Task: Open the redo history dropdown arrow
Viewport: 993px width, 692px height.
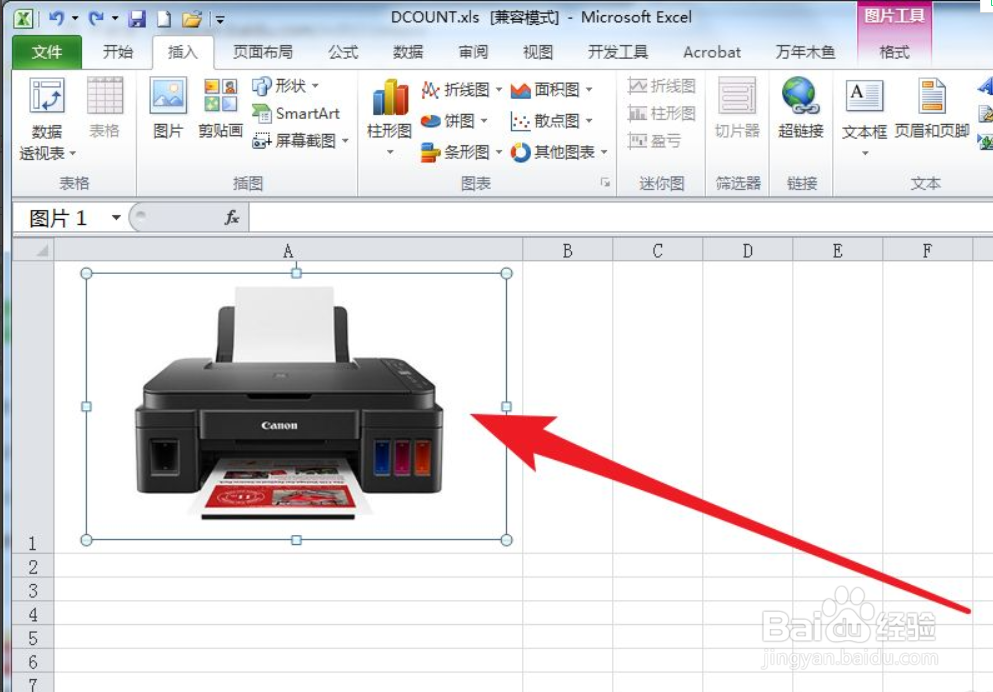Action: 115,18
